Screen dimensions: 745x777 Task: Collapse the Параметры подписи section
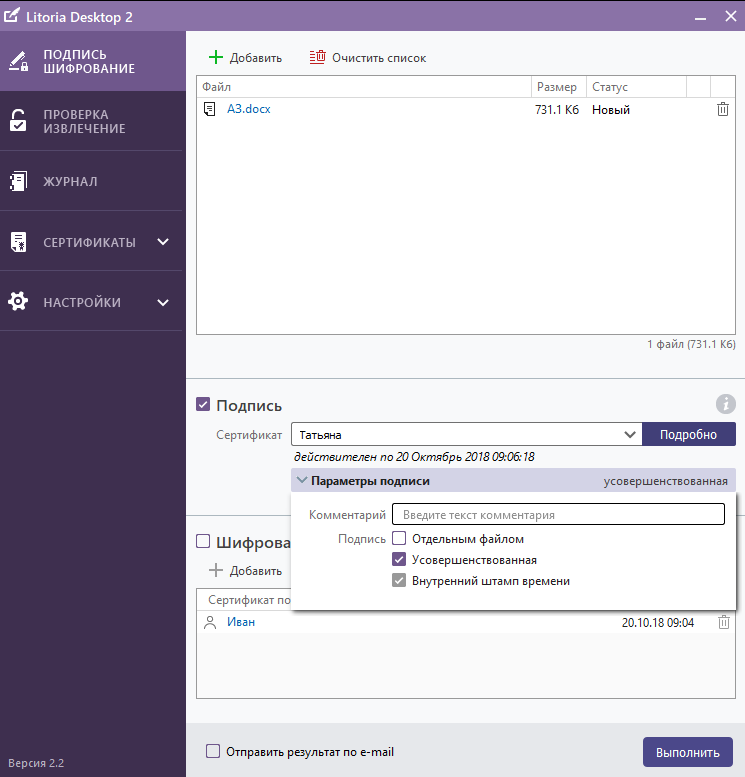click(x=514, y=481)
